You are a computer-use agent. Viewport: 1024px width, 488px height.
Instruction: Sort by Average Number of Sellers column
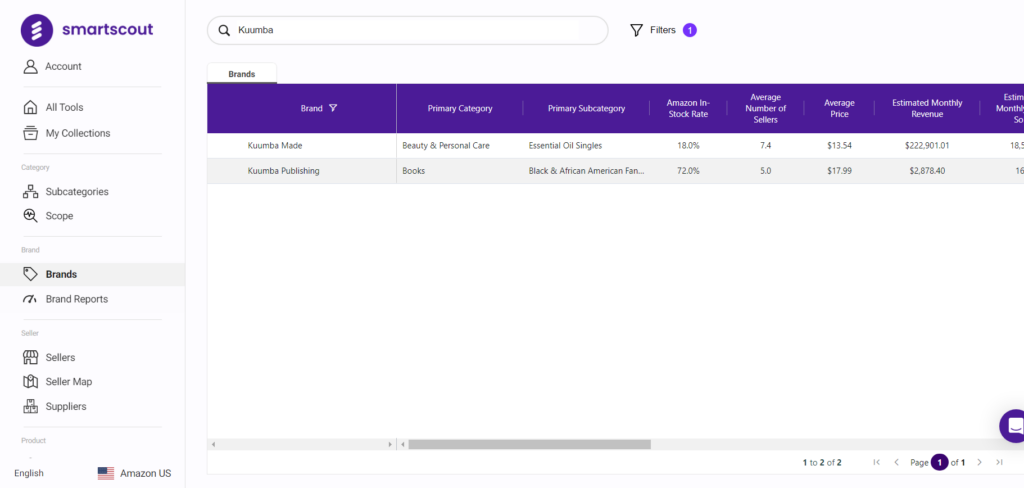(765, 108)
